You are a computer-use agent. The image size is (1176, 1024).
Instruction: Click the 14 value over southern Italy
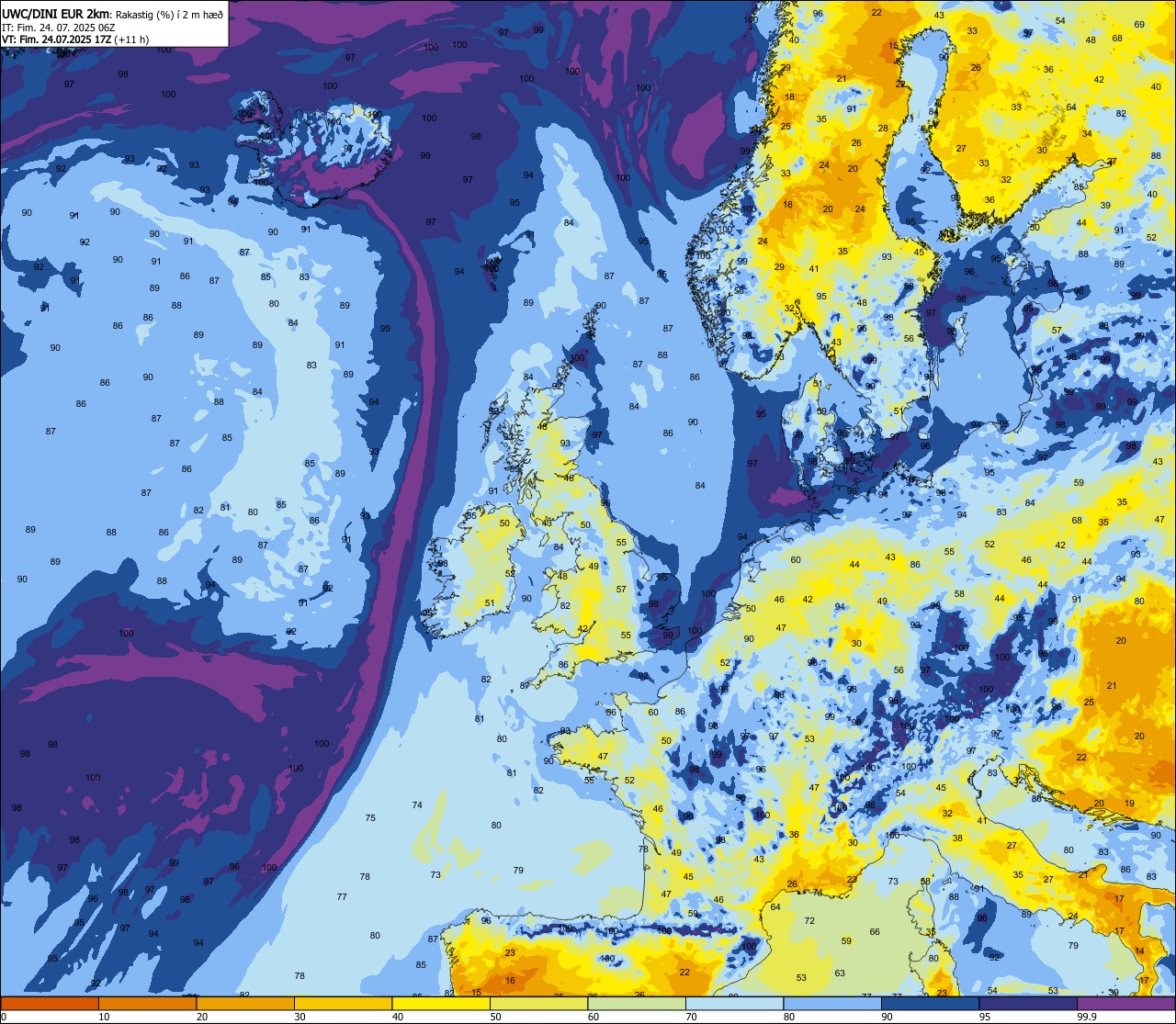tap(1140, 951)
